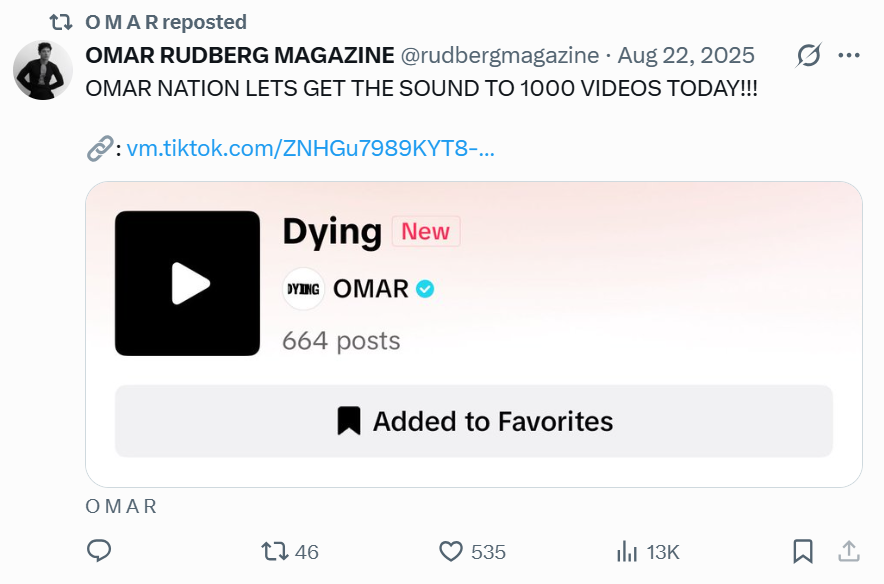Screen dimensions: 884x584
Task: Open OMAR RUDBERG MAGAZINE profile name
Action: 240,56
